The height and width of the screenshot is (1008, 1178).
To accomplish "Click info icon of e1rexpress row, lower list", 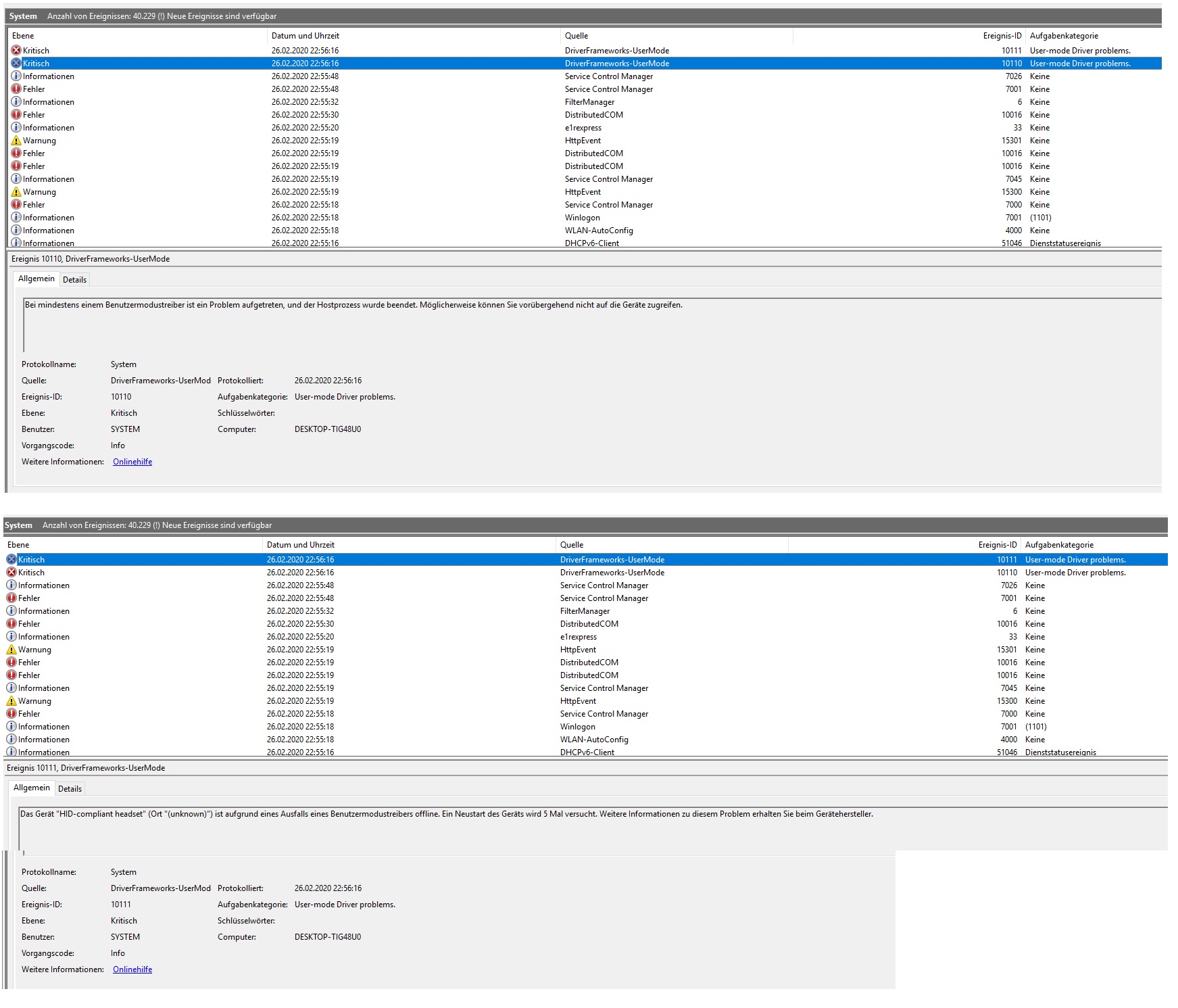I will (11, 637).
